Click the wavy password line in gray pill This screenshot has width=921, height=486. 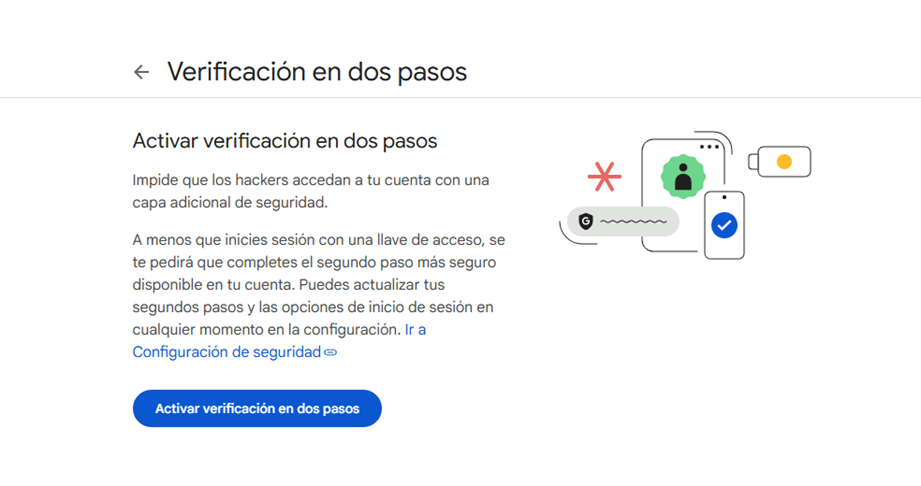633,222
